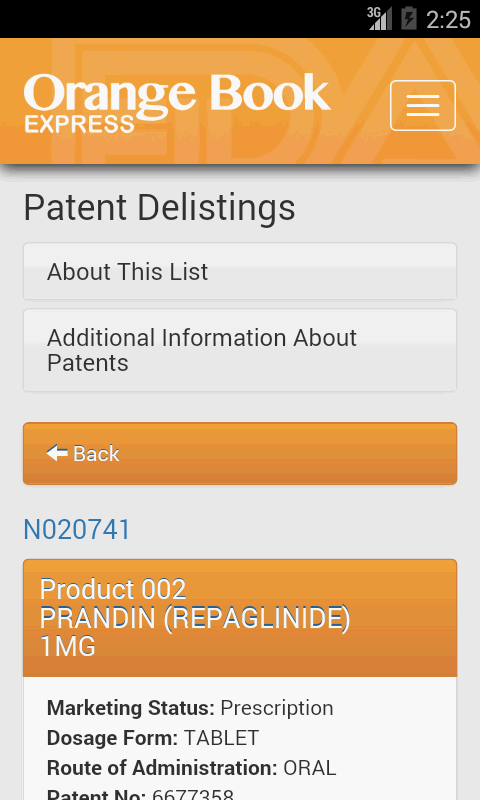The width and height of the screenshot is (480, 800).
Task: Go back using the orange Back button
Action: pos(240,454)
